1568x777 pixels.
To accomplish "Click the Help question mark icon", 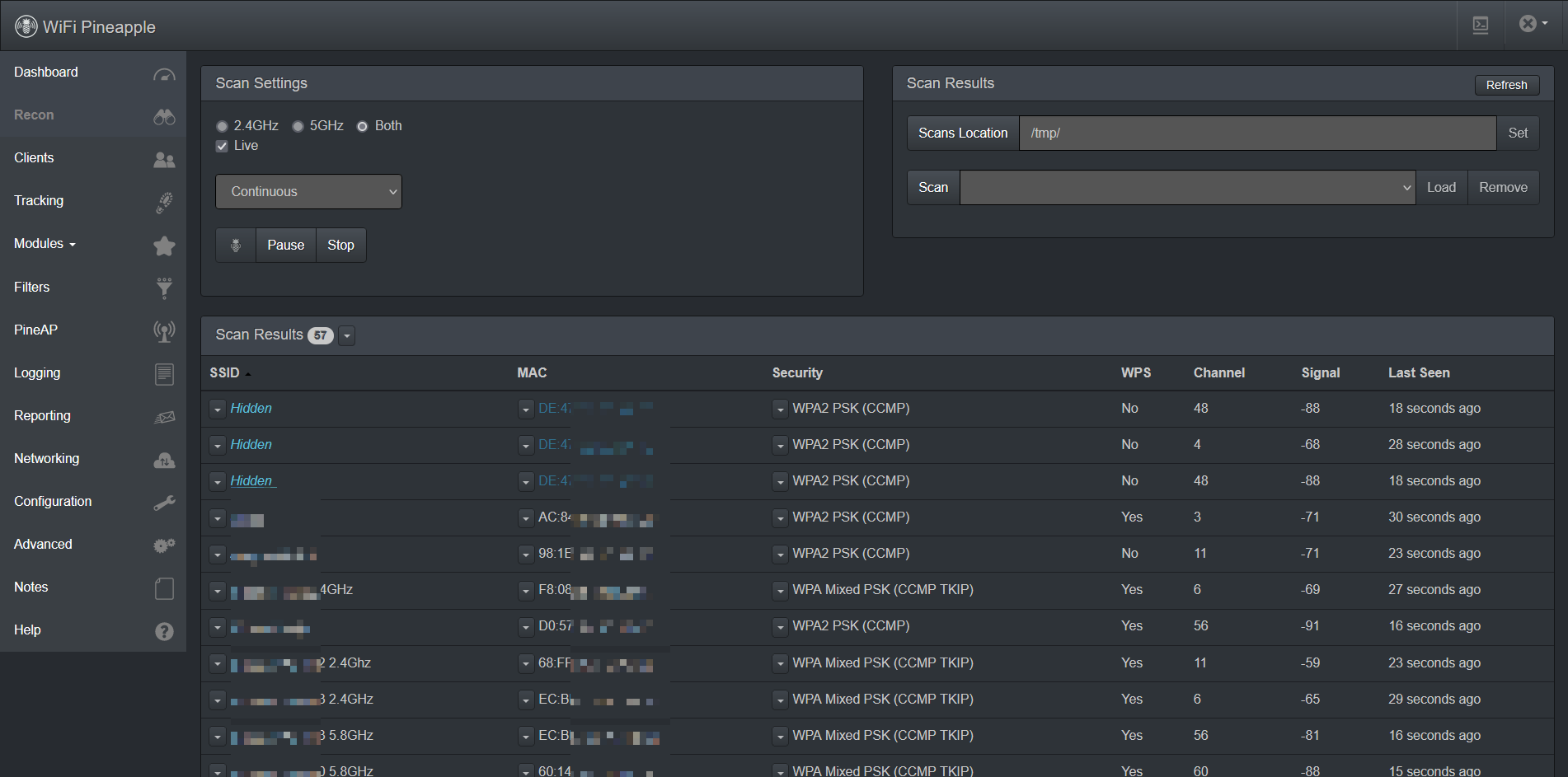I will [164, 631].
